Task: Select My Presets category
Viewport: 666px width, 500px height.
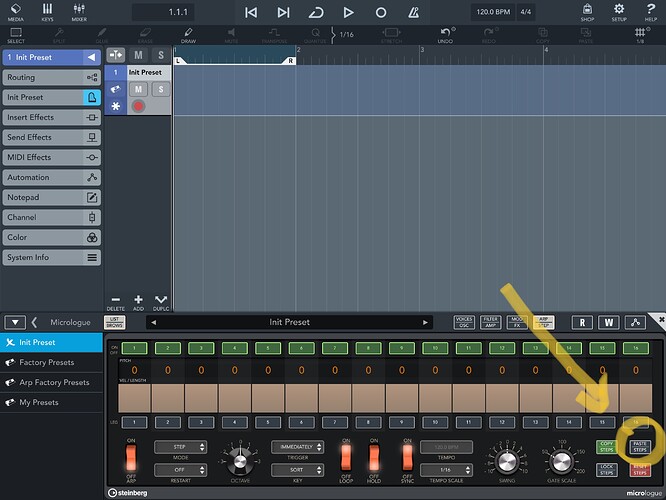Action: pos(51,402)
